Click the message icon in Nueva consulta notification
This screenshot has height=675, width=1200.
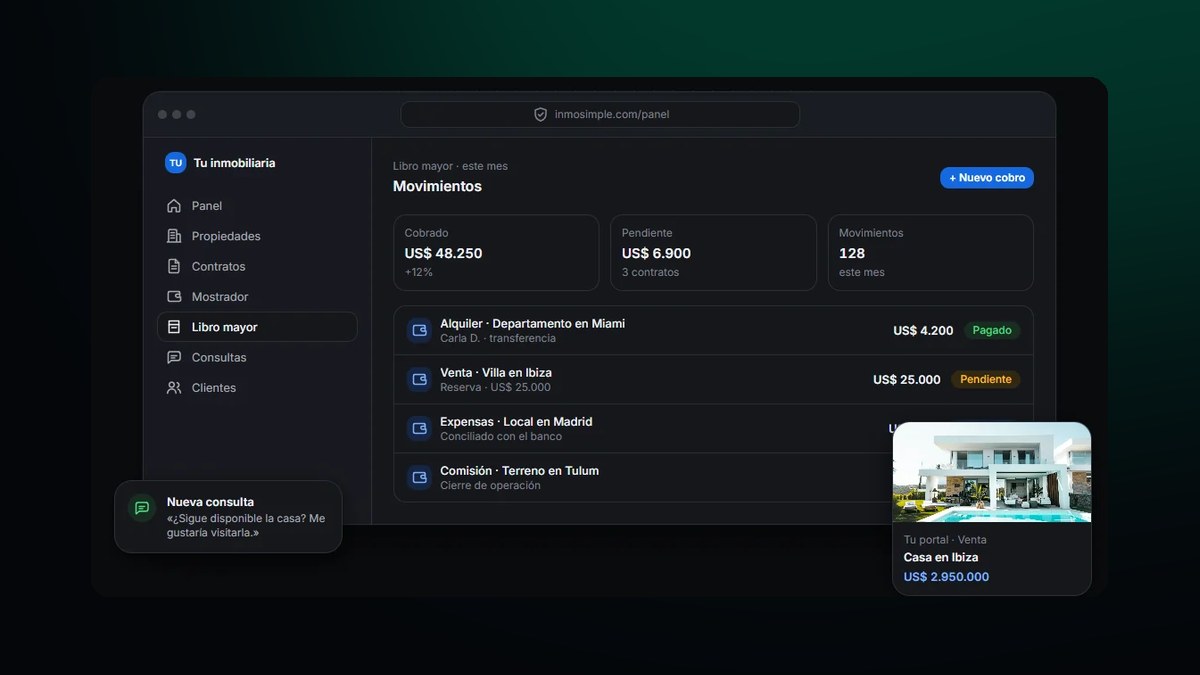142,508
